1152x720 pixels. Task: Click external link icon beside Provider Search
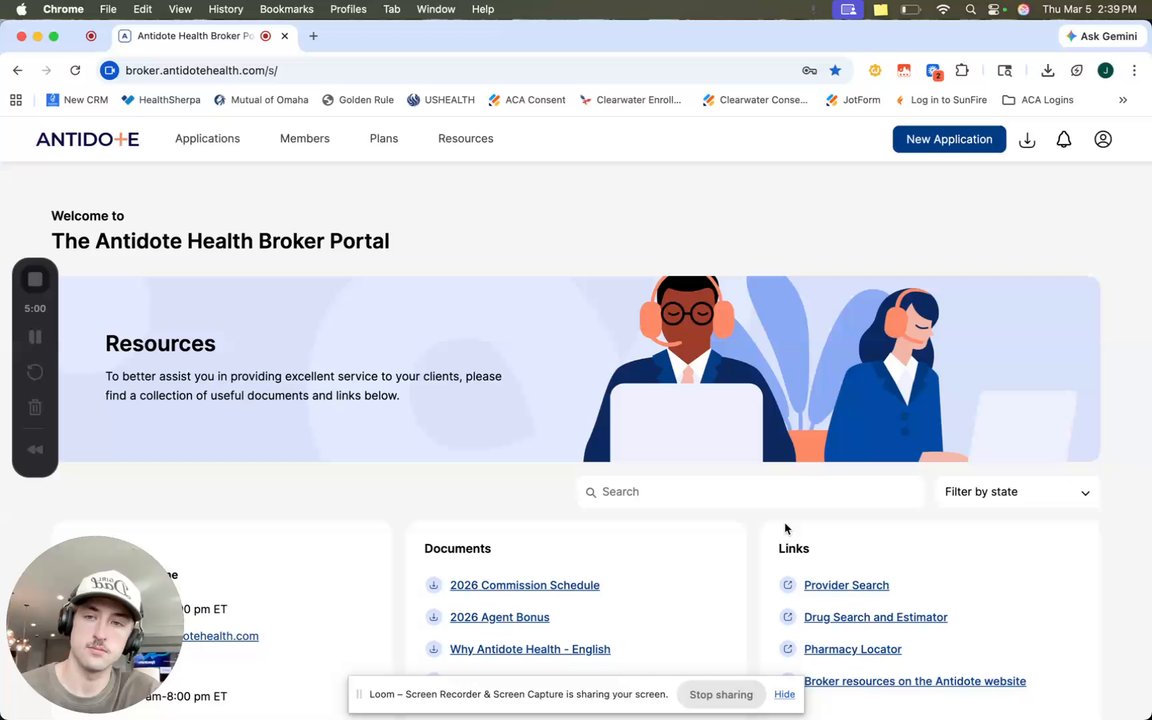tap(788, 585)
